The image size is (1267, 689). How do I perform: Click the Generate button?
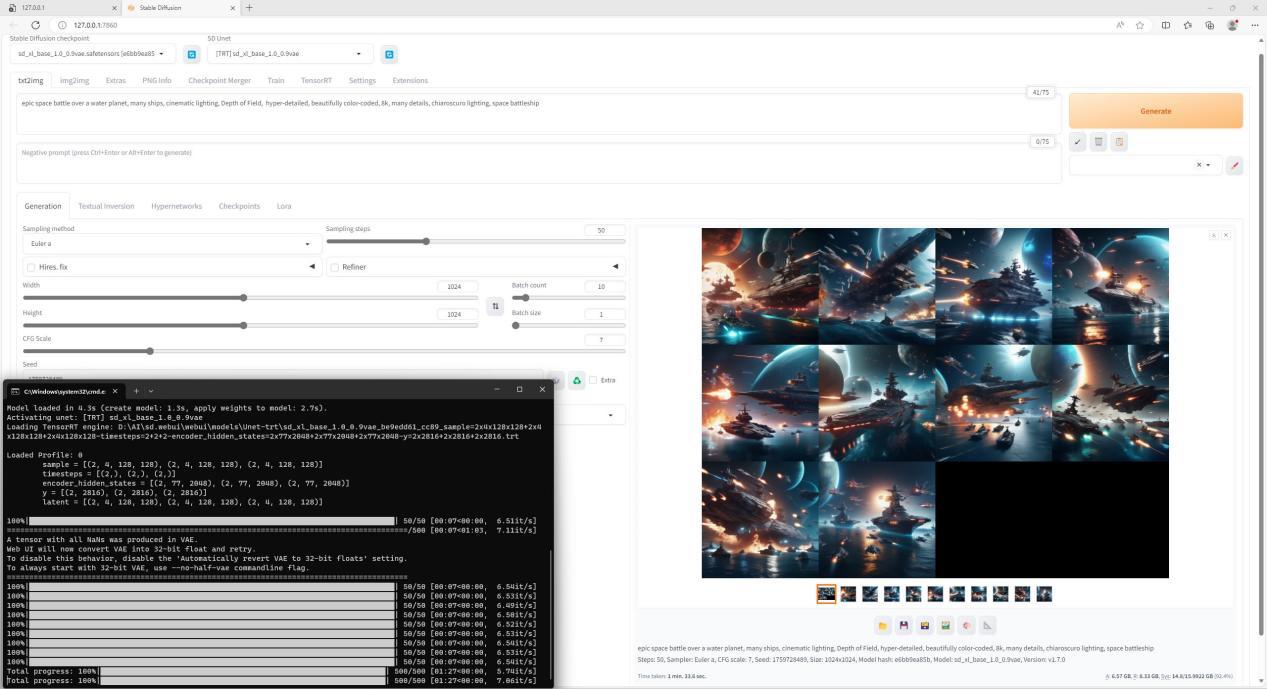1155,111
